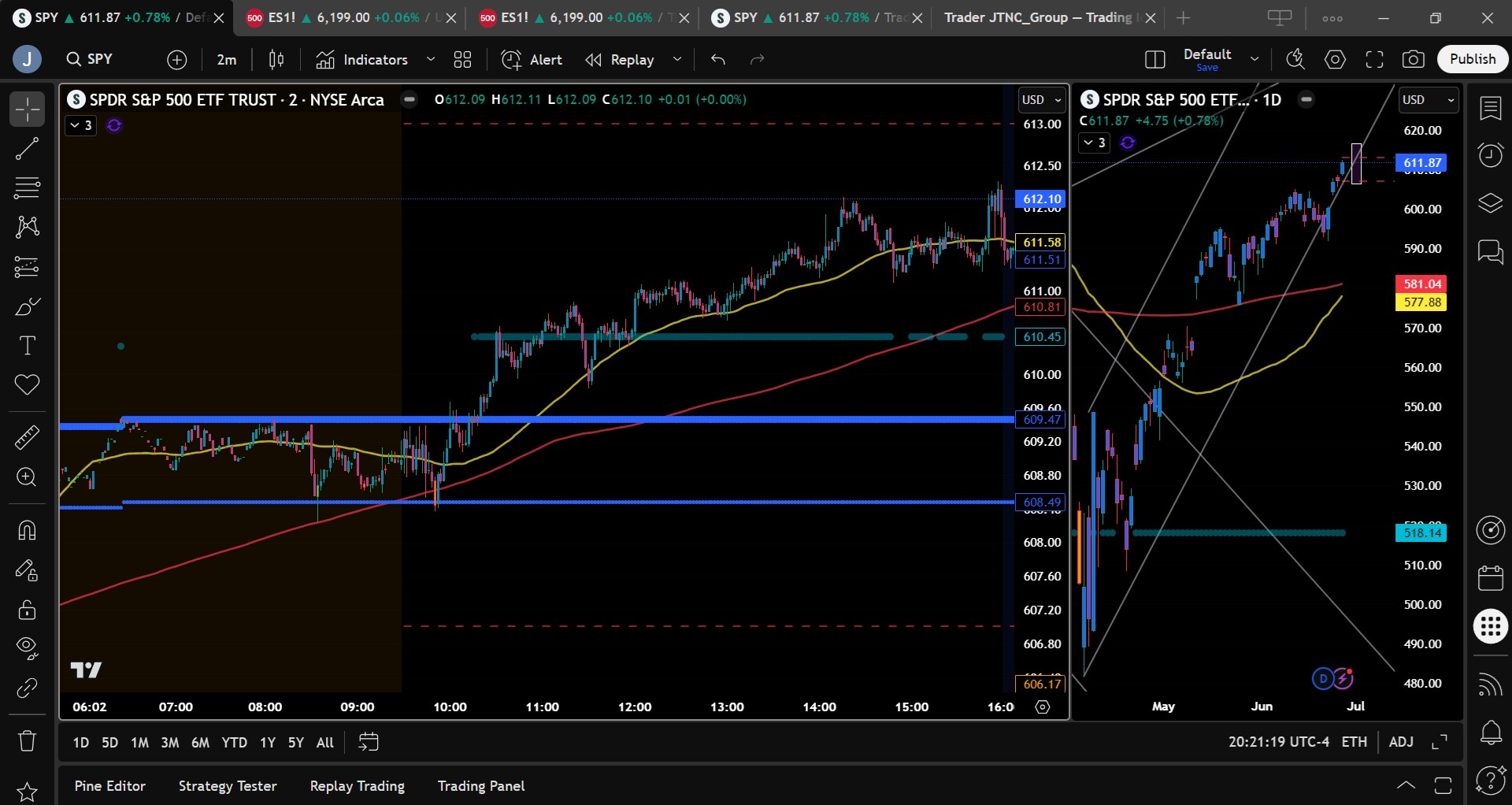1512x805 pixels.
Task: Create a new Alert
Action: pyautogui.click(x=532, y=59)
